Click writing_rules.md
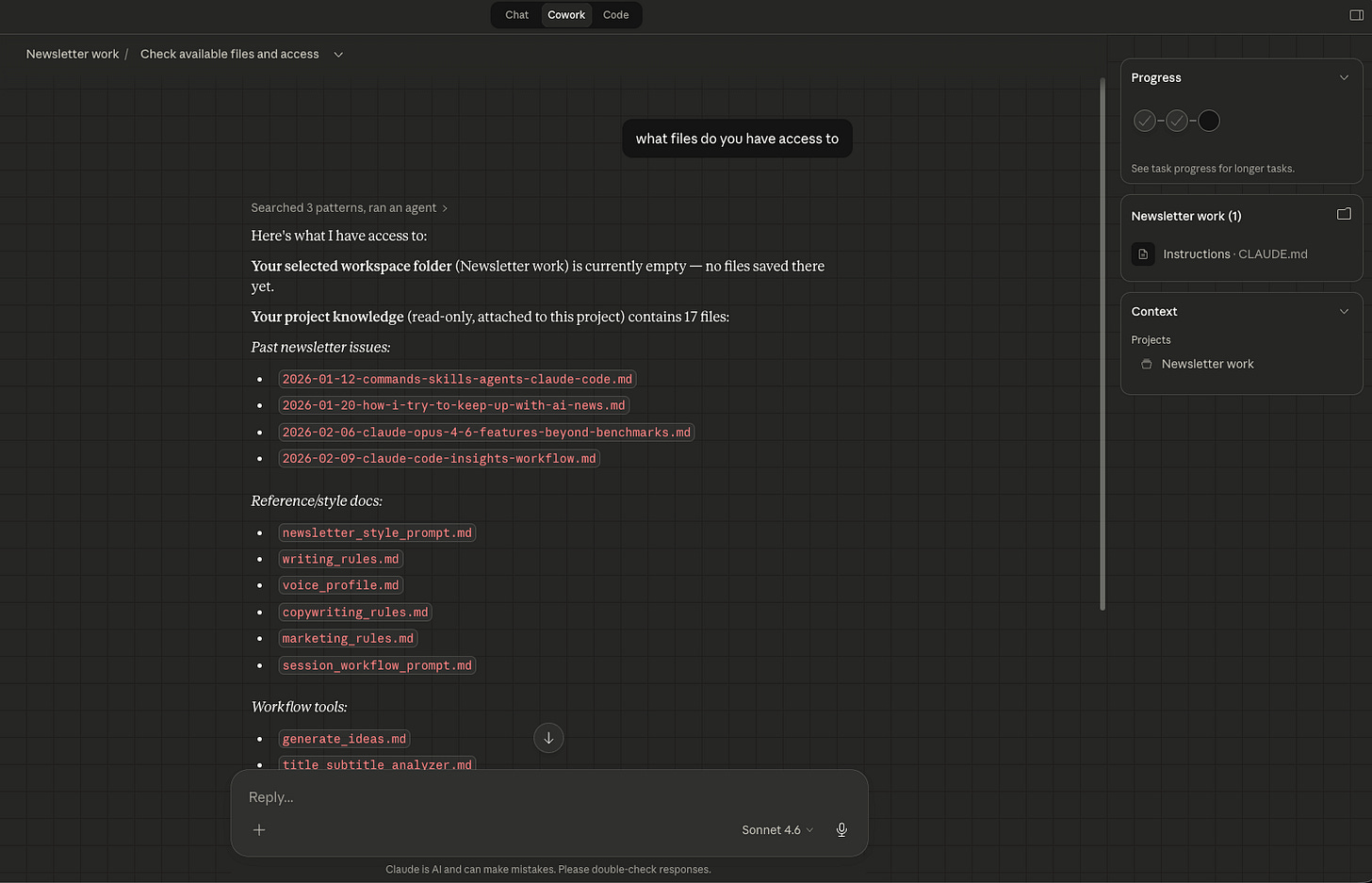The image size is (1372, 883). [340, 559]
